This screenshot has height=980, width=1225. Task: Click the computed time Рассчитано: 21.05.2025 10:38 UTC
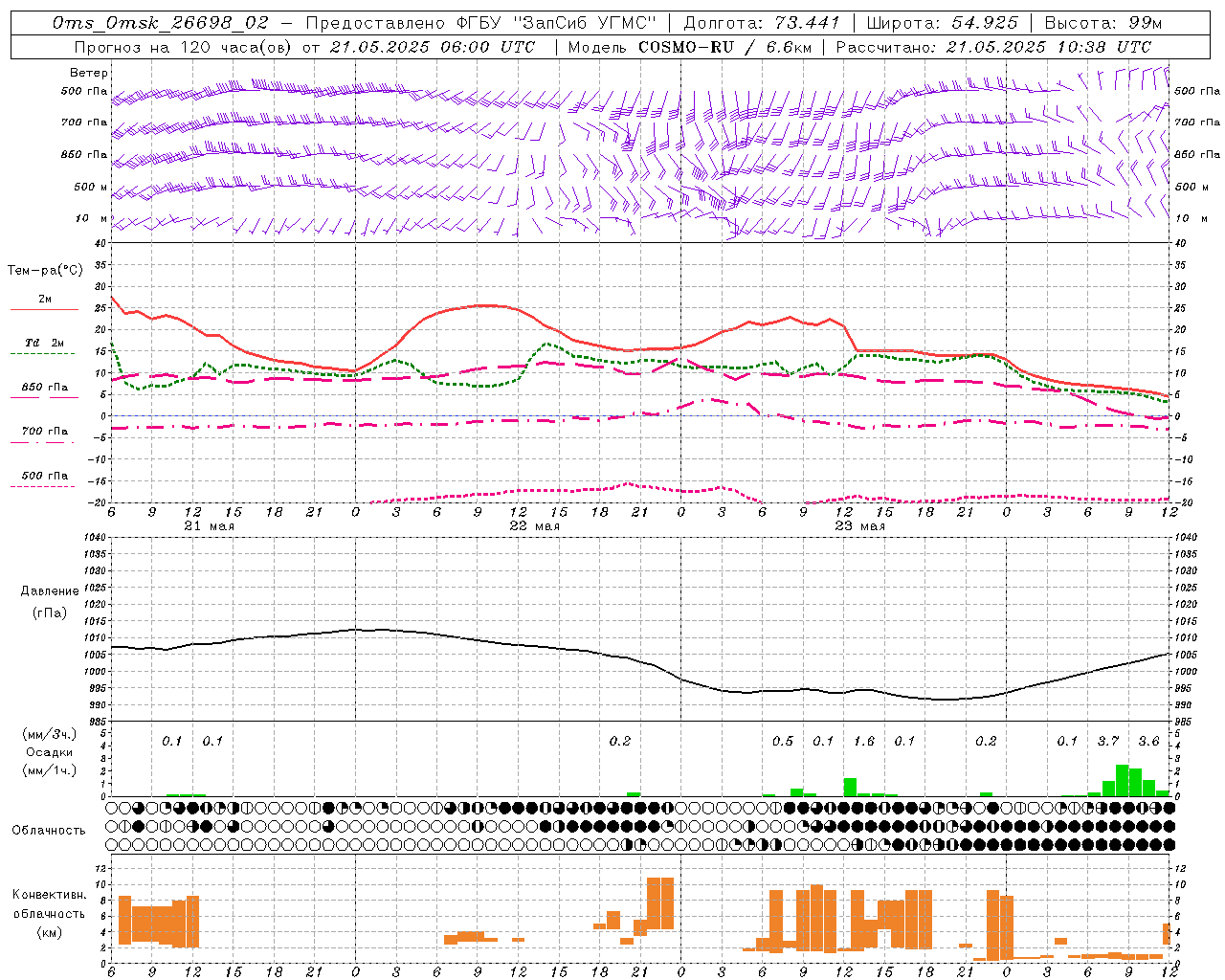click(x=993, y=46)
